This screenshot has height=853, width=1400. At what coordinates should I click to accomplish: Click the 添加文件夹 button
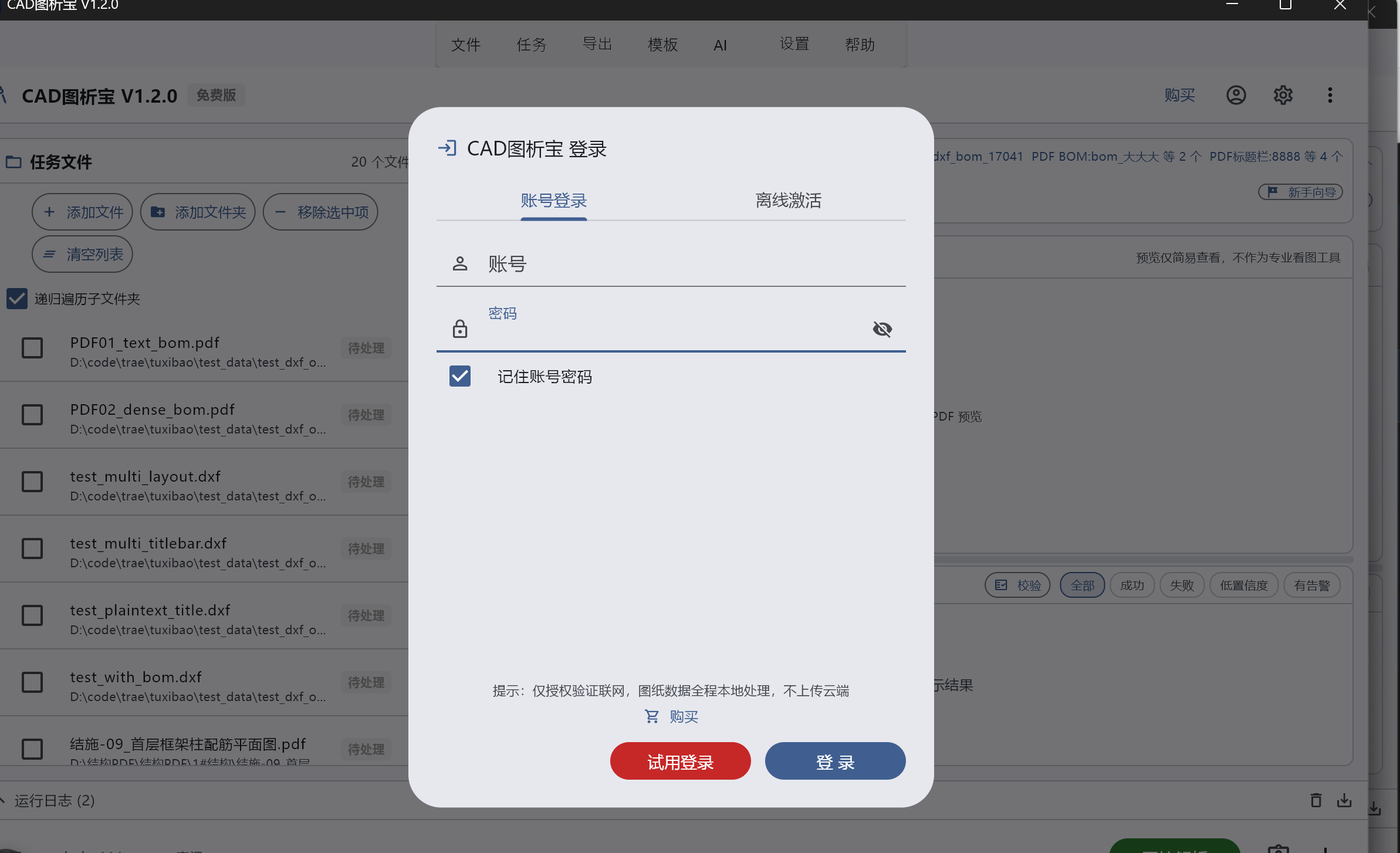click(x=198, y=212)
